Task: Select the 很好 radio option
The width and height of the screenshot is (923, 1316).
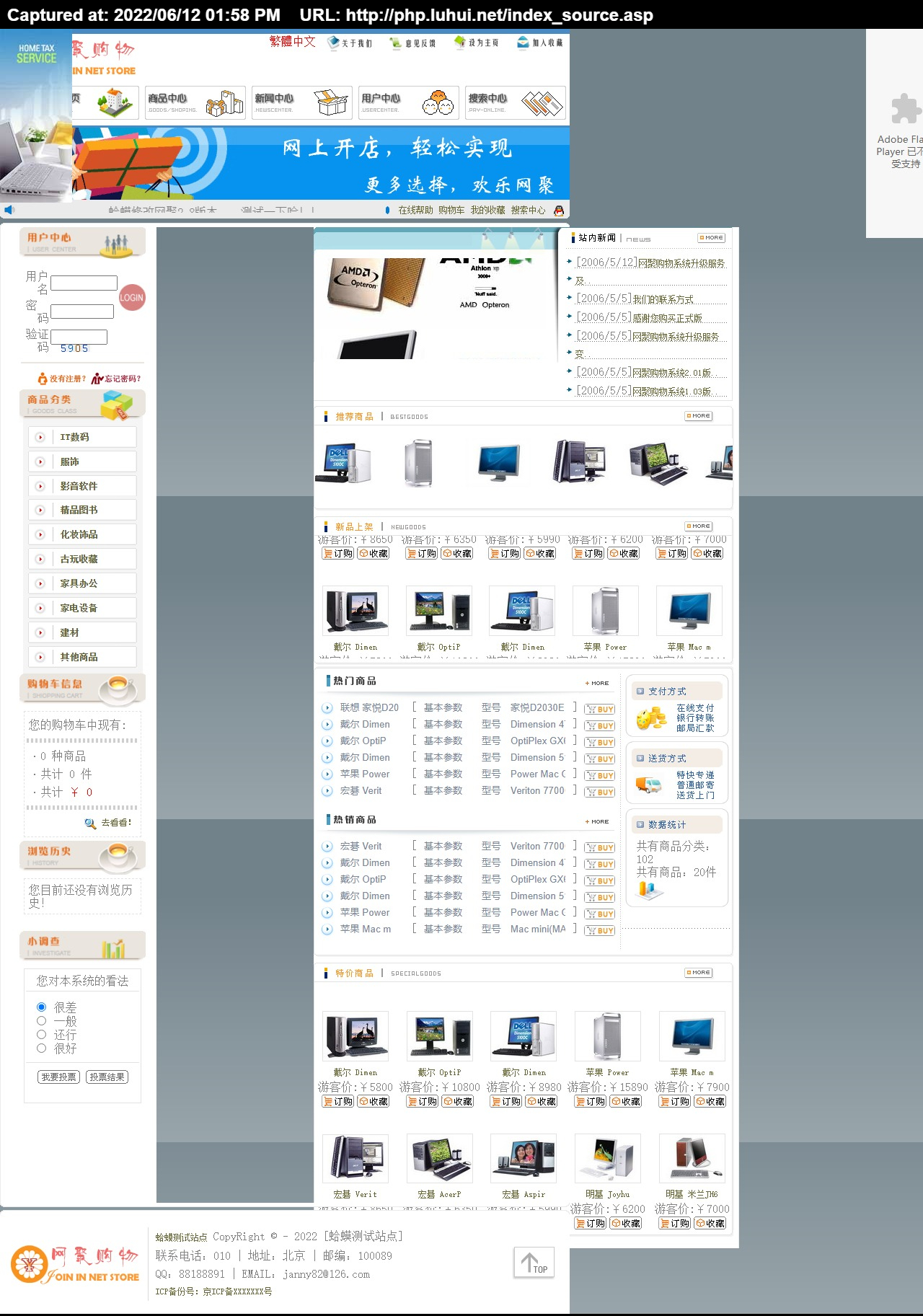Action: (41, 1048)
